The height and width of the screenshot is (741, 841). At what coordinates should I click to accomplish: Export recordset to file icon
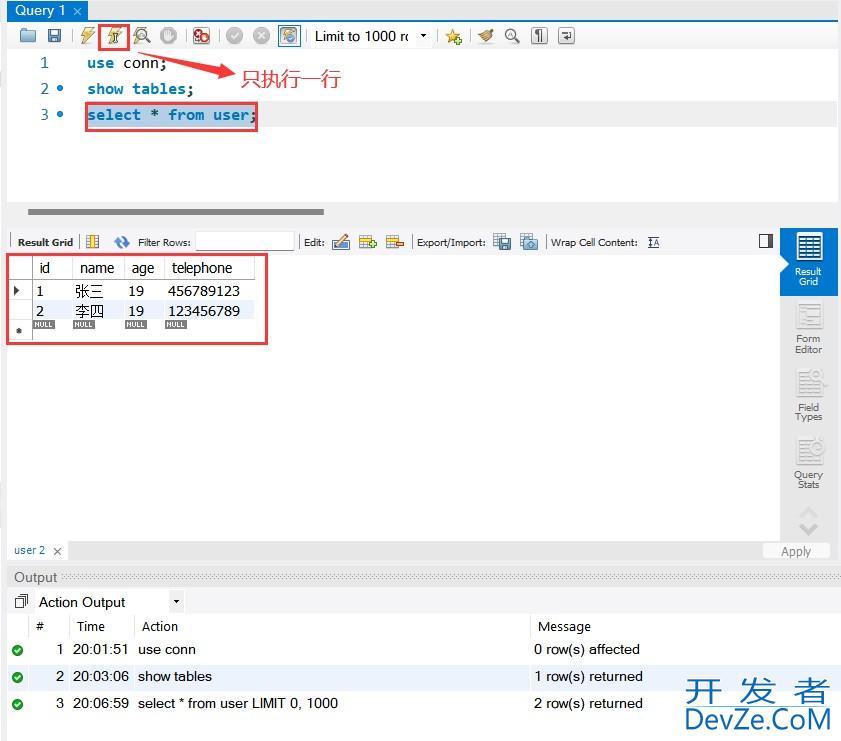tap(502, 242)
